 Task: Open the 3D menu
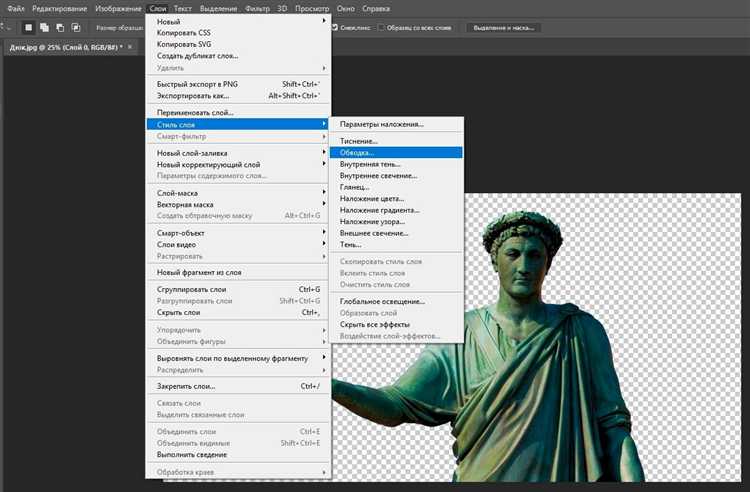click(282, 9)
